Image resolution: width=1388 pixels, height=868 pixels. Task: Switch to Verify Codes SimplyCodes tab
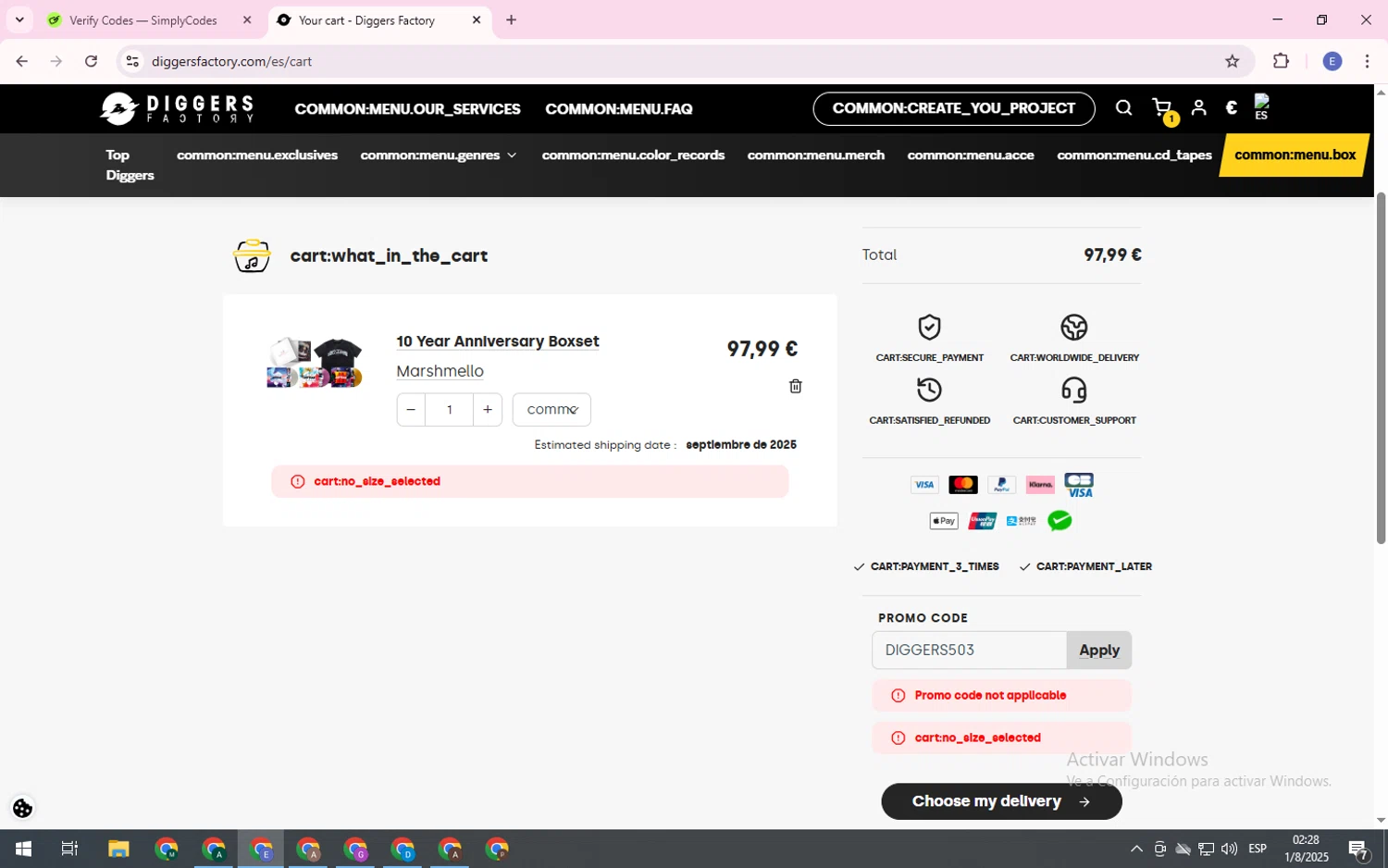tap(143, 20)
